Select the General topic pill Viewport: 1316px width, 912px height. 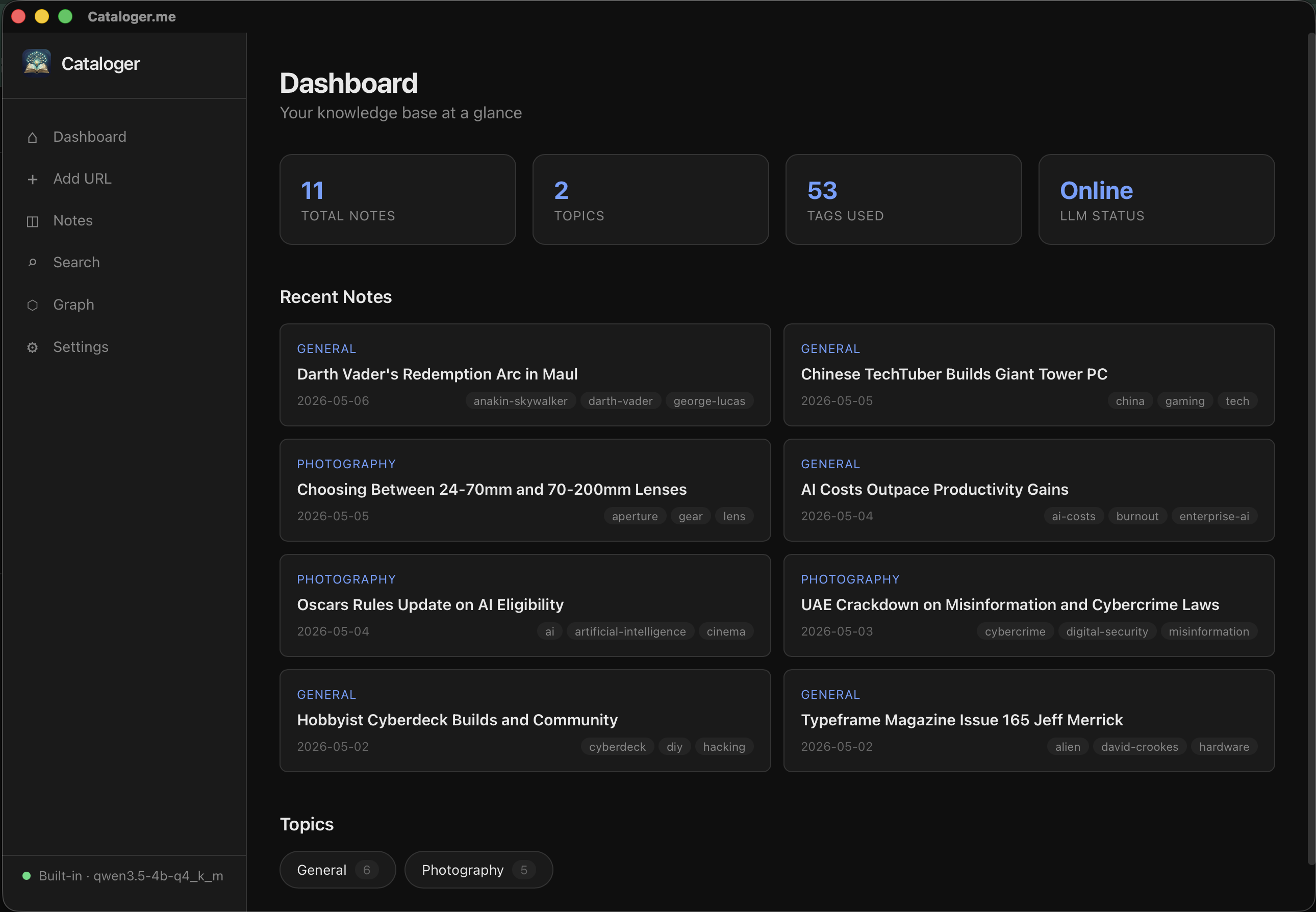(338, 870)
